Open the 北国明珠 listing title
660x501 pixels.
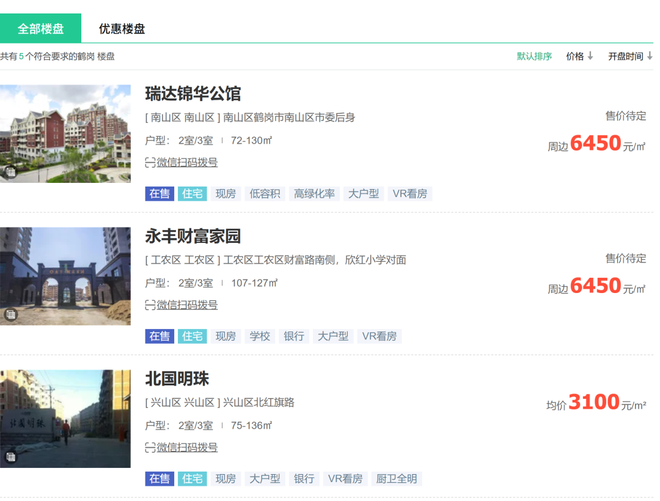[x=177, y=379]
